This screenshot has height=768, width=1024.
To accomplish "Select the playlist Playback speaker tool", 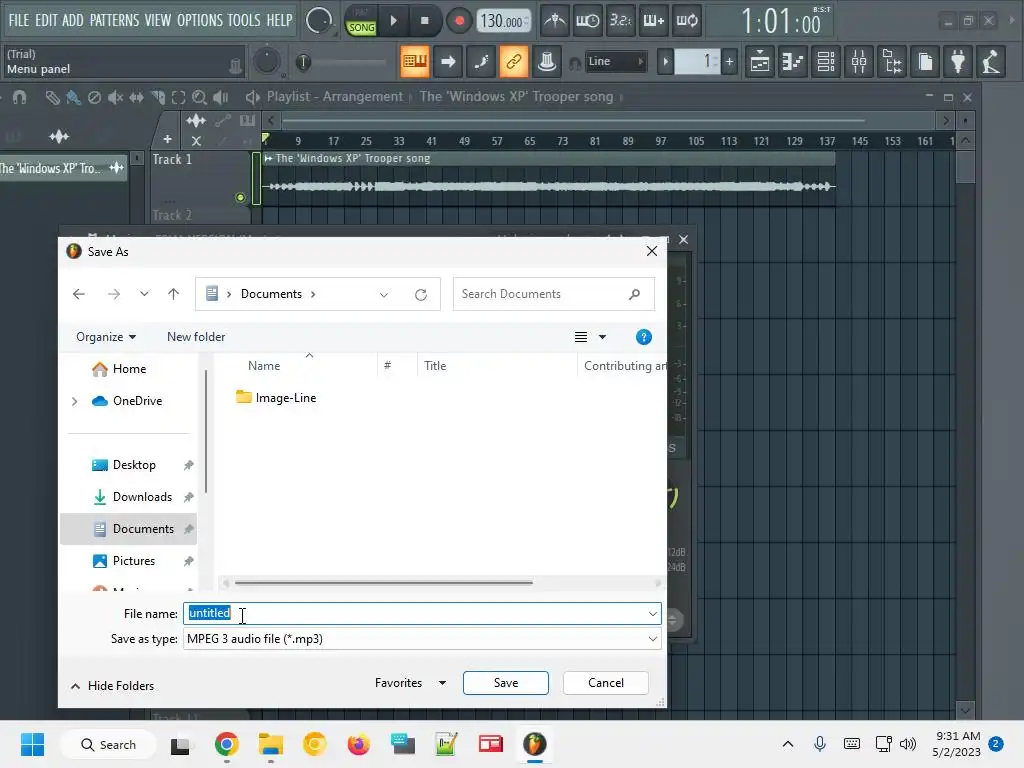I will coord(221,97).
